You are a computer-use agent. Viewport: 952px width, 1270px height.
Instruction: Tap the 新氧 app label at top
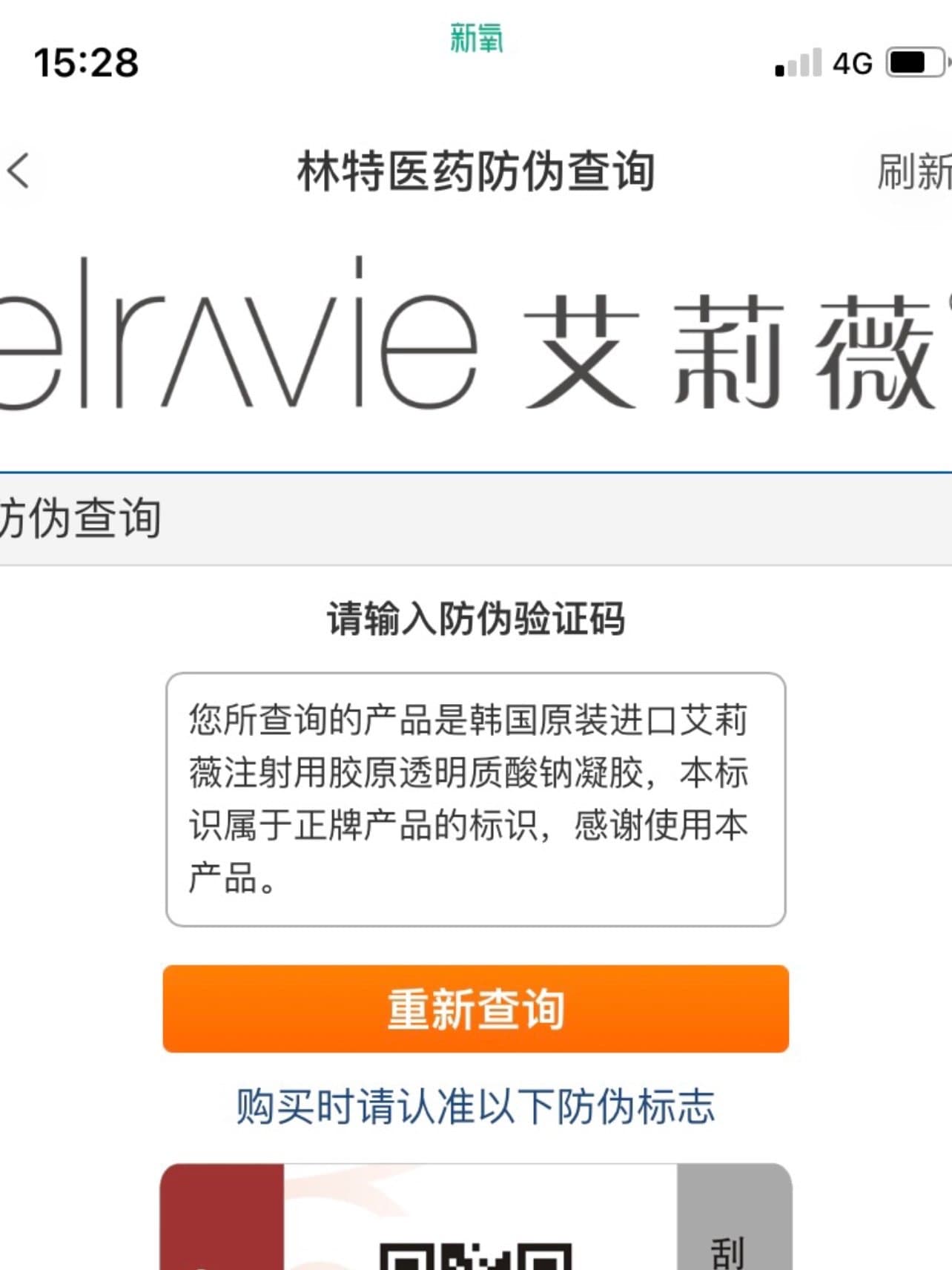click(x=476, y=38)
